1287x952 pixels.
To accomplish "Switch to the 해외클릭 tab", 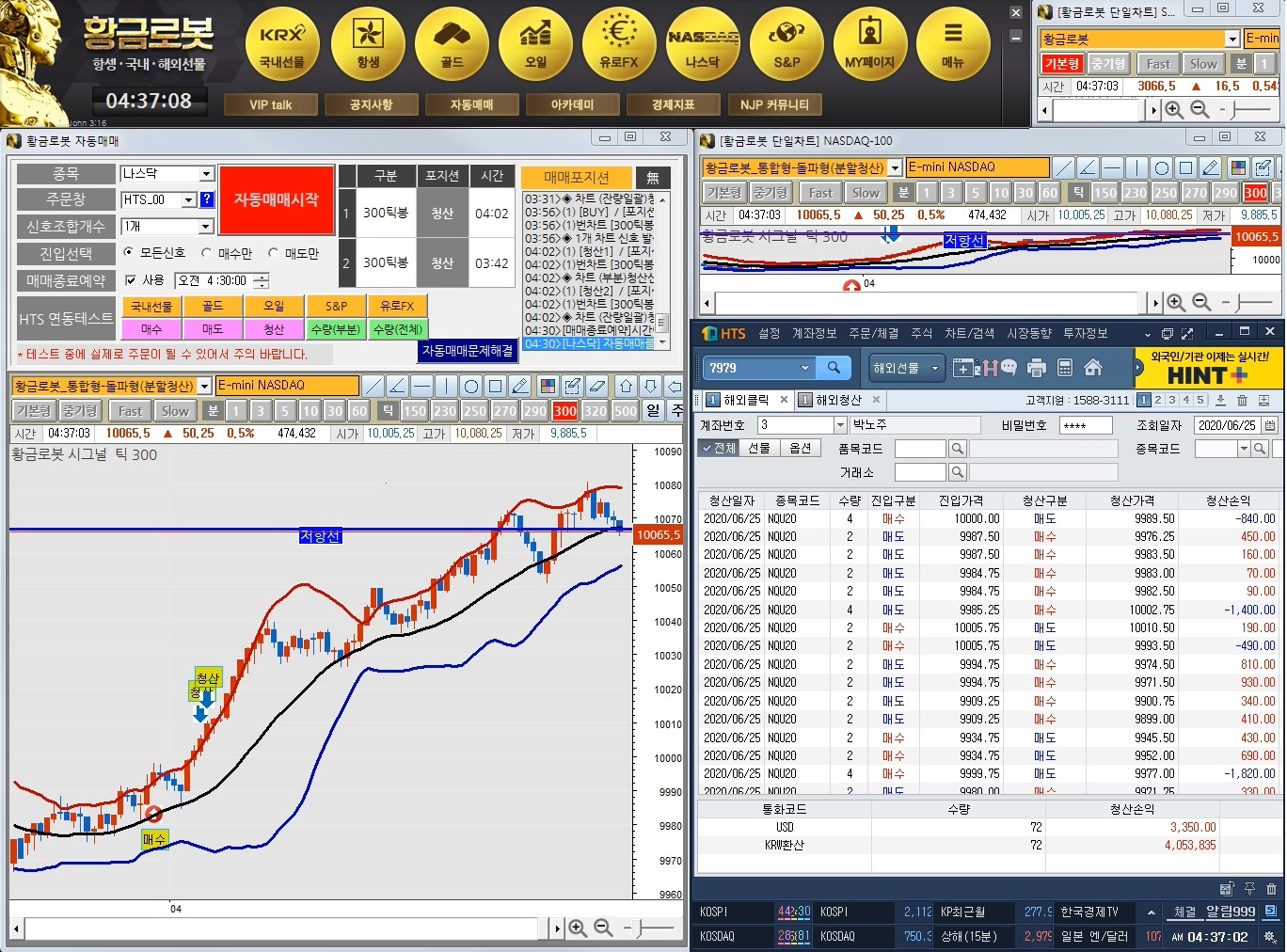I will tap(746, 400).
